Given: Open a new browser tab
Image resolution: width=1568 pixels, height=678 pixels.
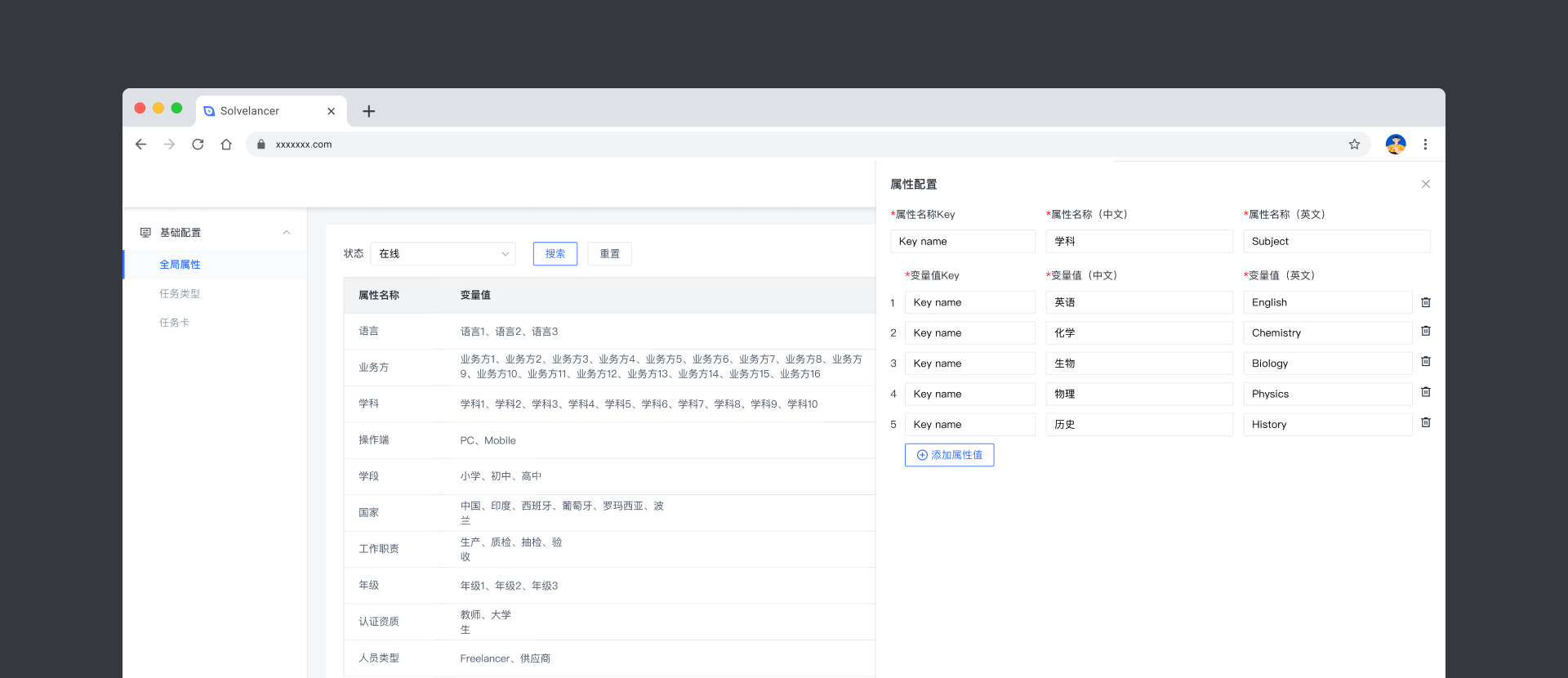Looking at the screenshot, I should (x=368, y=111).
